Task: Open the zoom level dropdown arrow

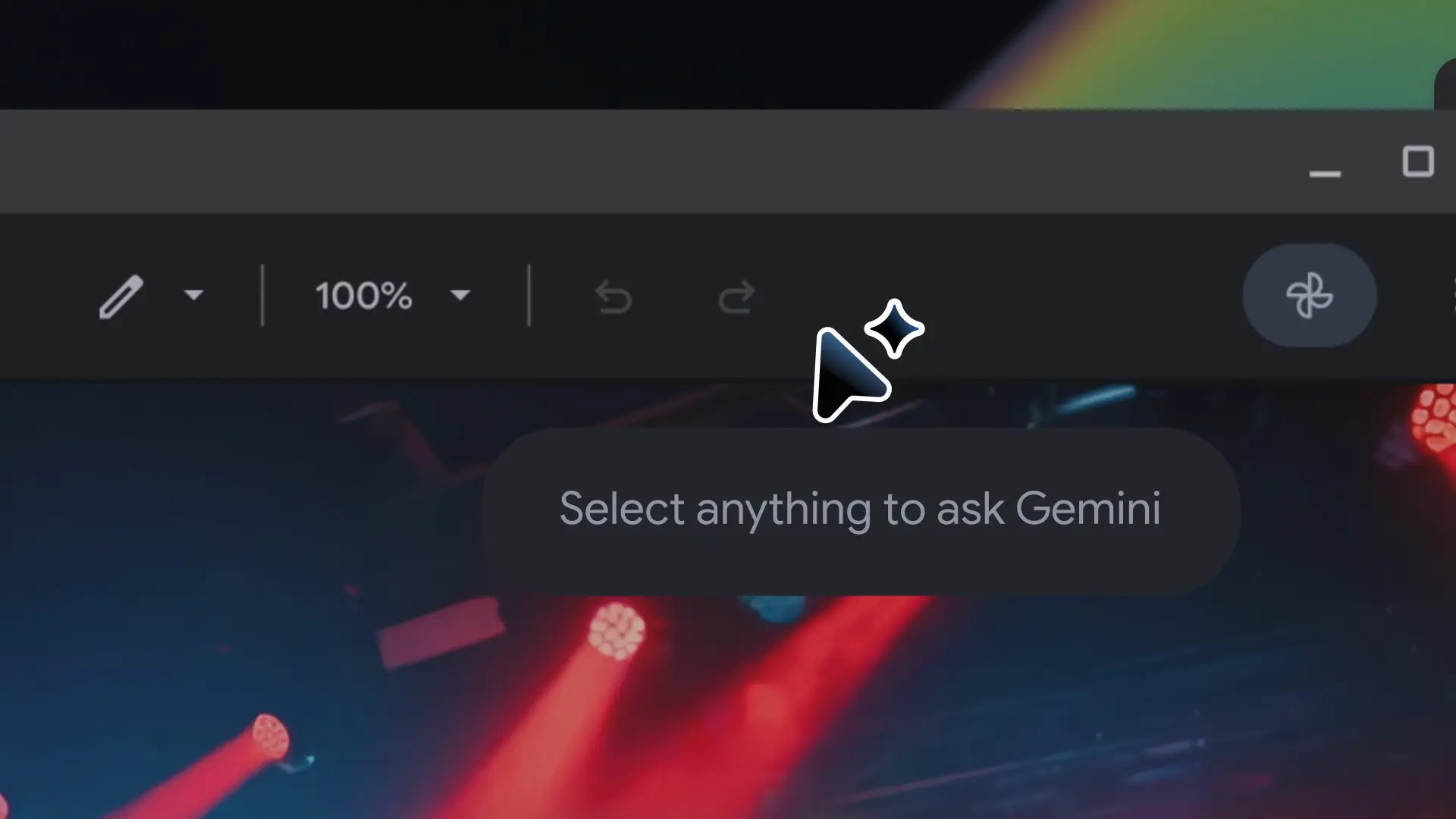Action: tap(460, 295)
